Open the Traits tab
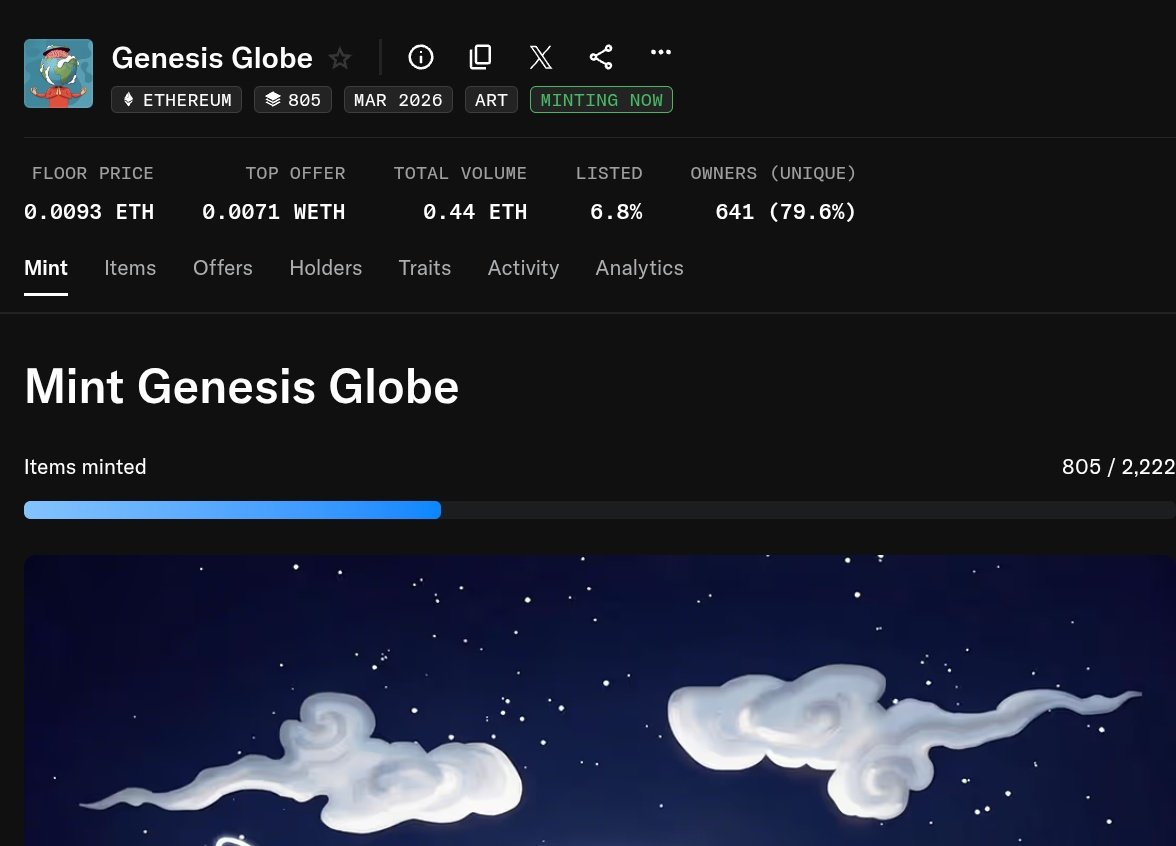The width and height of the screenshot is (1176, 846). tap(424, 268)
